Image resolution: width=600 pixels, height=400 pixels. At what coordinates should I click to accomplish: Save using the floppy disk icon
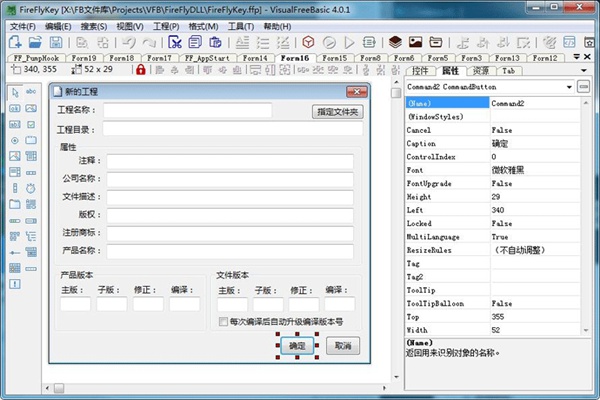click(x=56, y=42)
